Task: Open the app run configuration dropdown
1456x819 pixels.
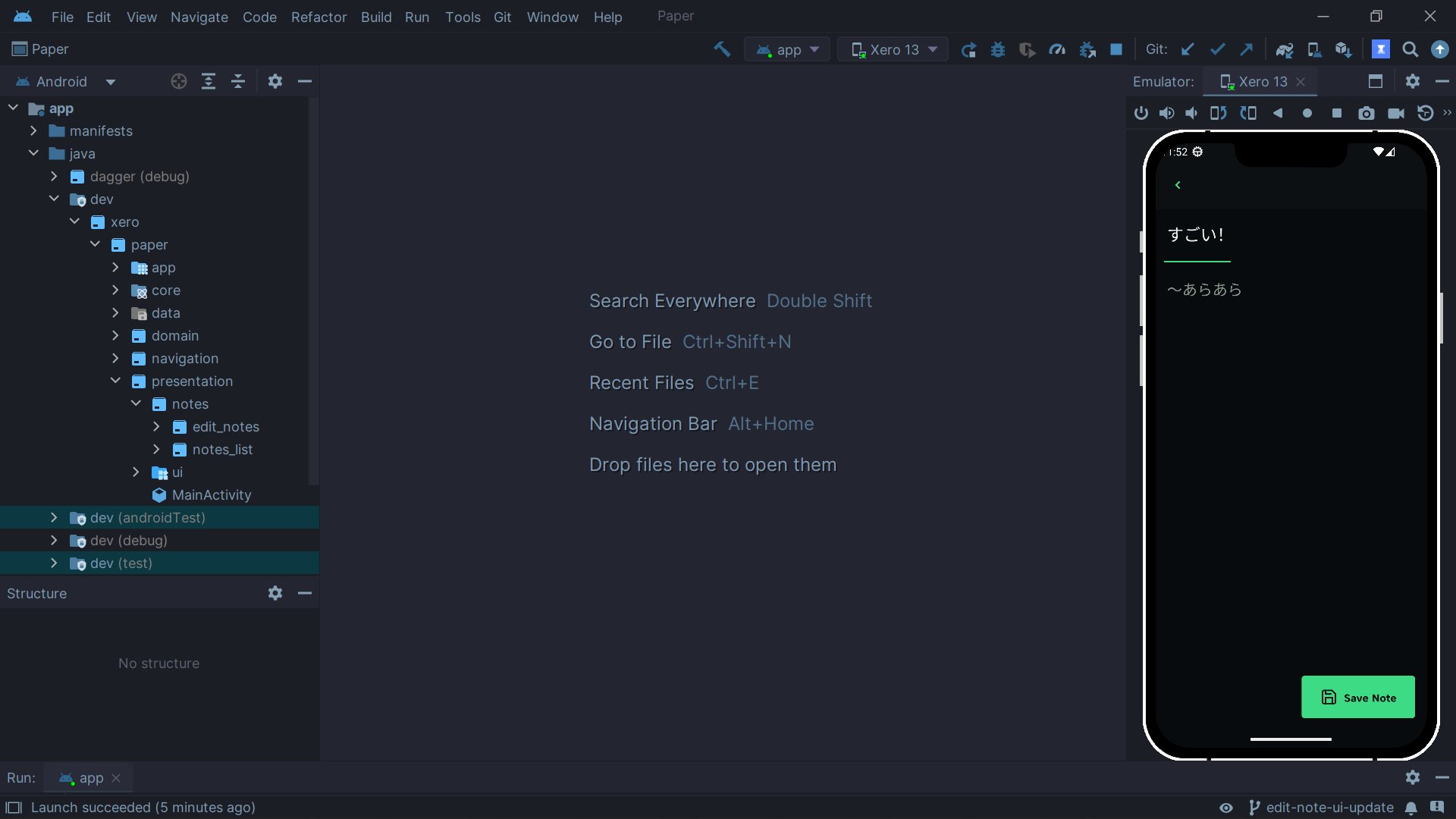Action: [787, 49]
